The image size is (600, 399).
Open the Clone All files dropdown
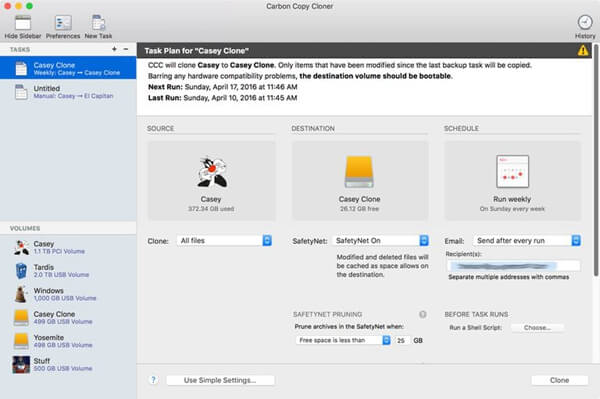coord(224,241)
